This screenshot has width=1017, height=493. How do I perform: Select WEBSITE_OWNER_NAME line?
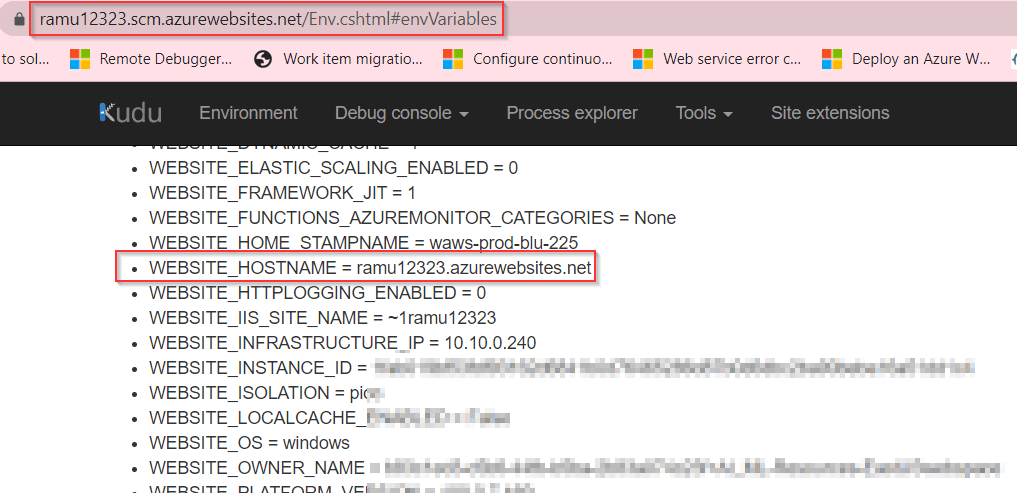575,468
